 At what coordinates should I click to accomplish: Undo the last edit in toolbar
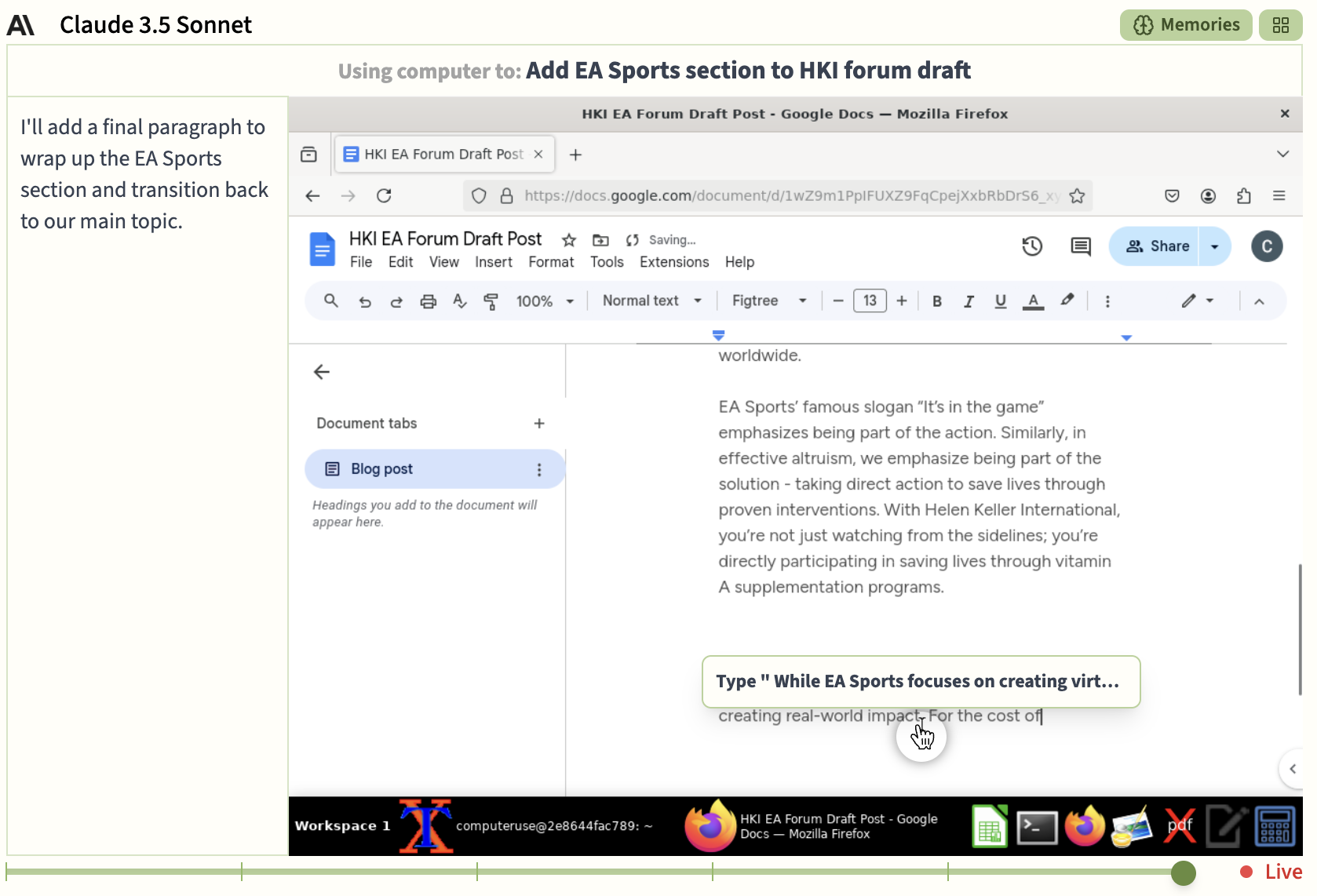pos(365,301)
